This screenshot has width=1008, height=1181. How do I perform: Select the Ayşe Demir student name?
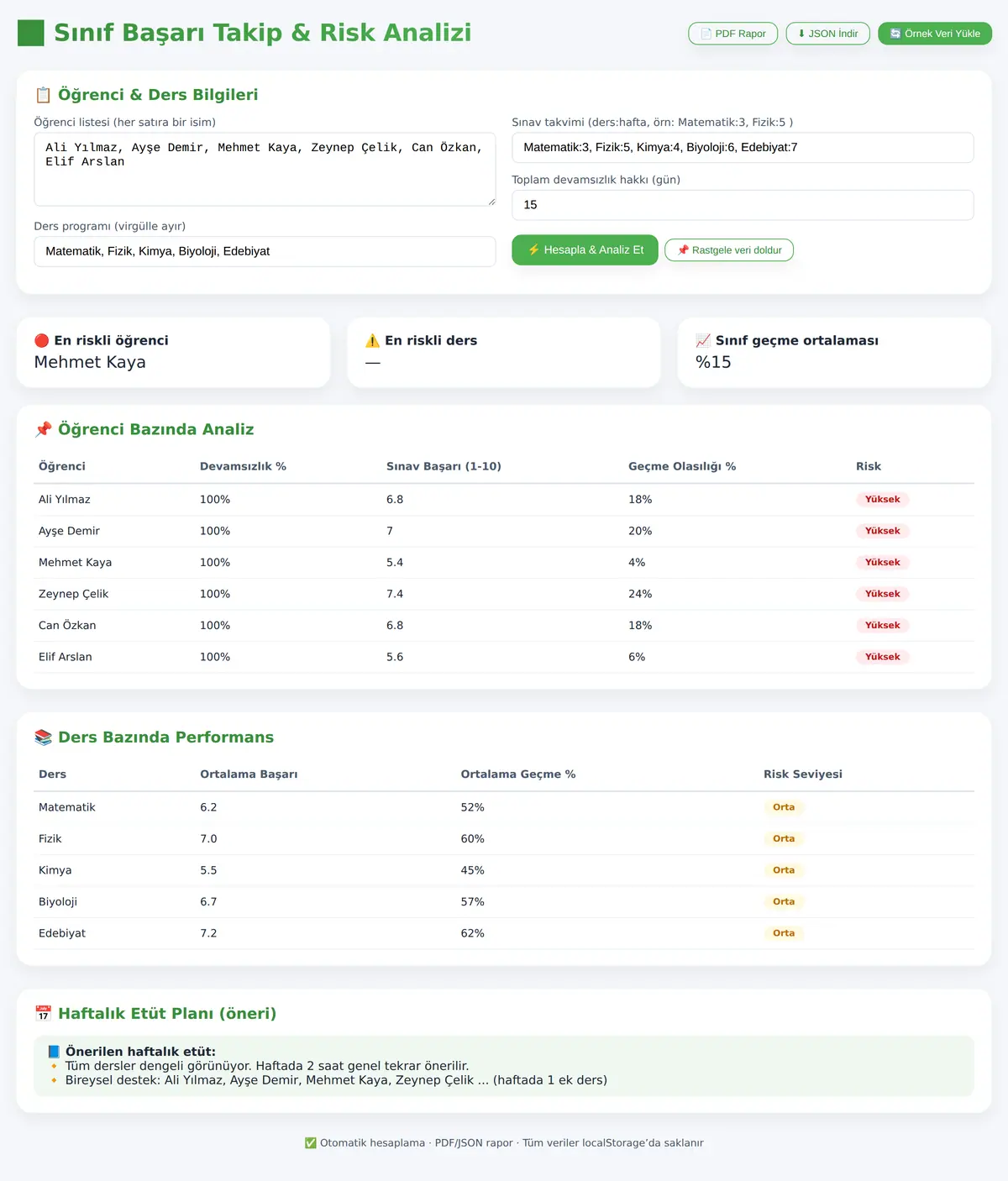69,531
